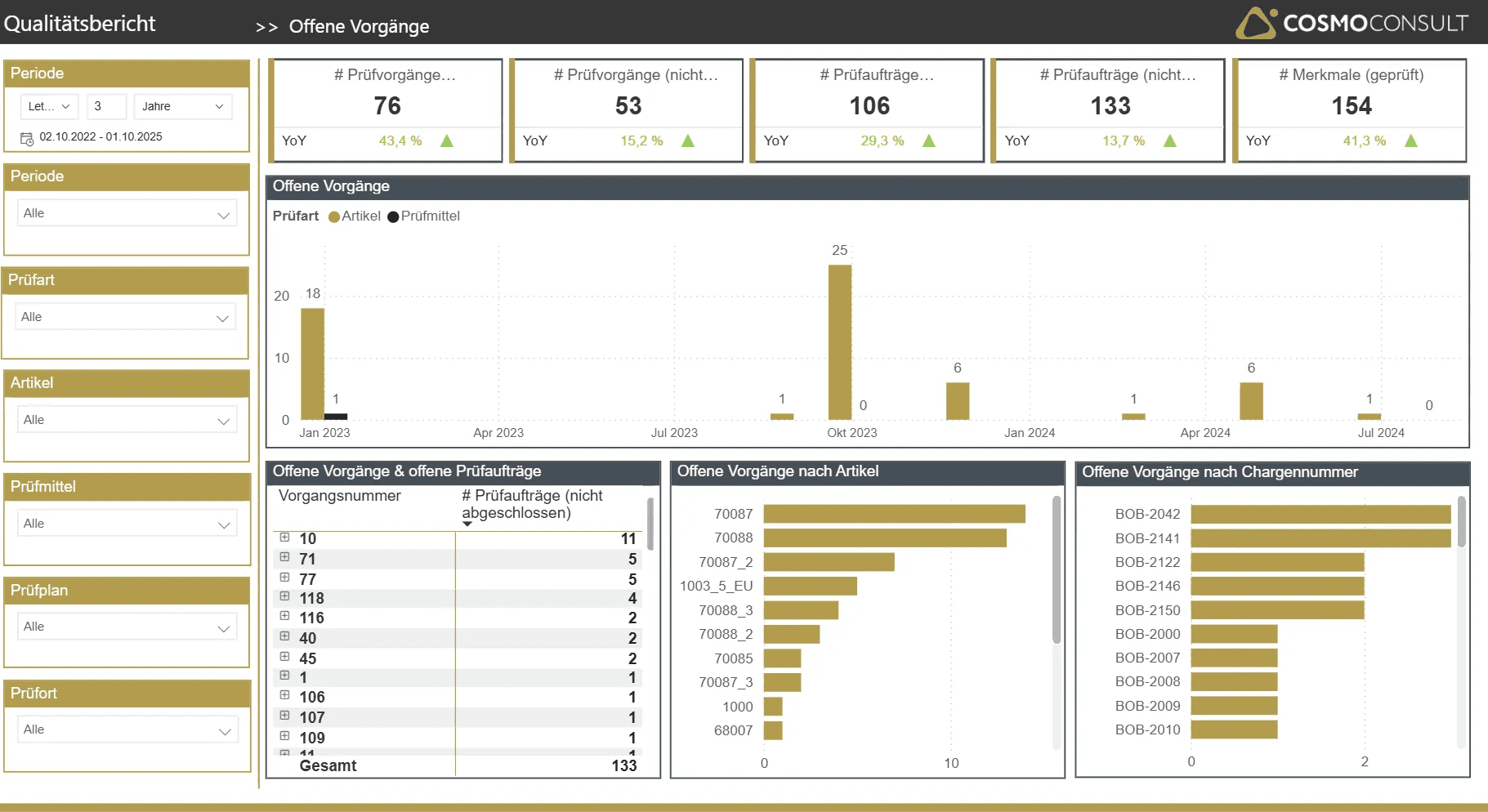Toggle Prüfmittel legend entry in chart

[x=423, y=216]
